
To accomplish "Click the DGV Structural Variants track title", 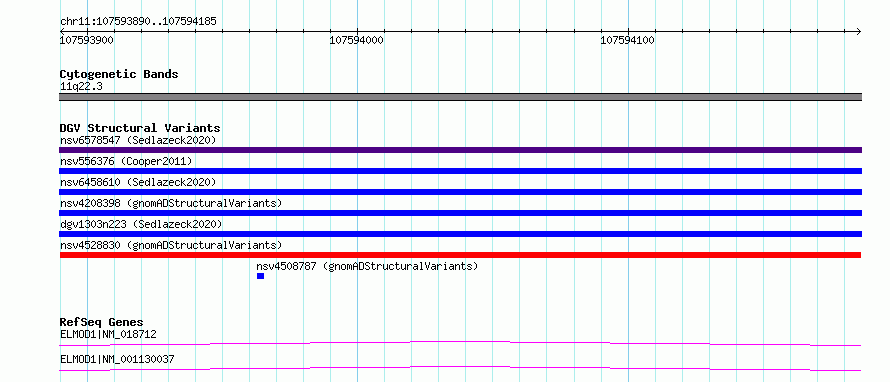I will (x=140, y=128).
